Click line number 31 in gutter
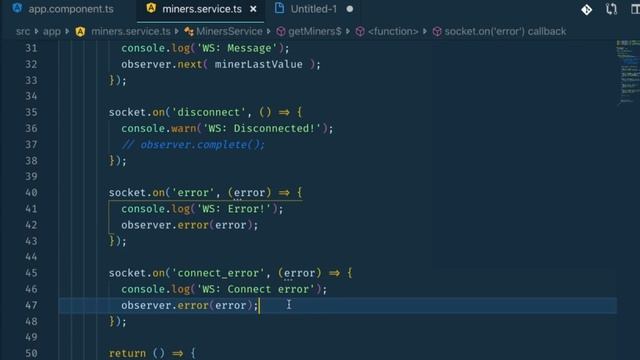Image resolution: width=640 pixels, height=360 pixels. click(x=31, y=48)
